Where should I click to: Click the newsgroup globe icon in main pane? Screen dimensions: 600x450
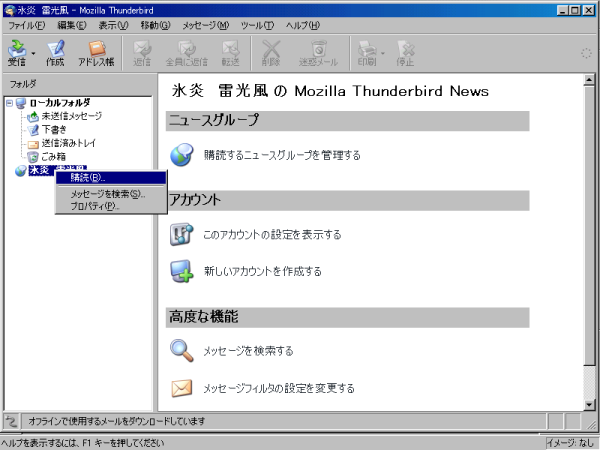coord(182,155)
